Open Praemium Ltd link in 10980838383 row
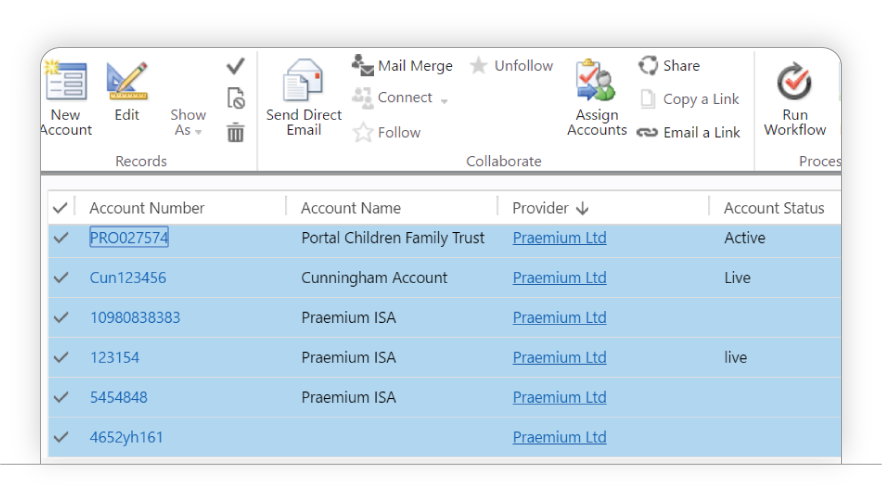 pos(559,318)
